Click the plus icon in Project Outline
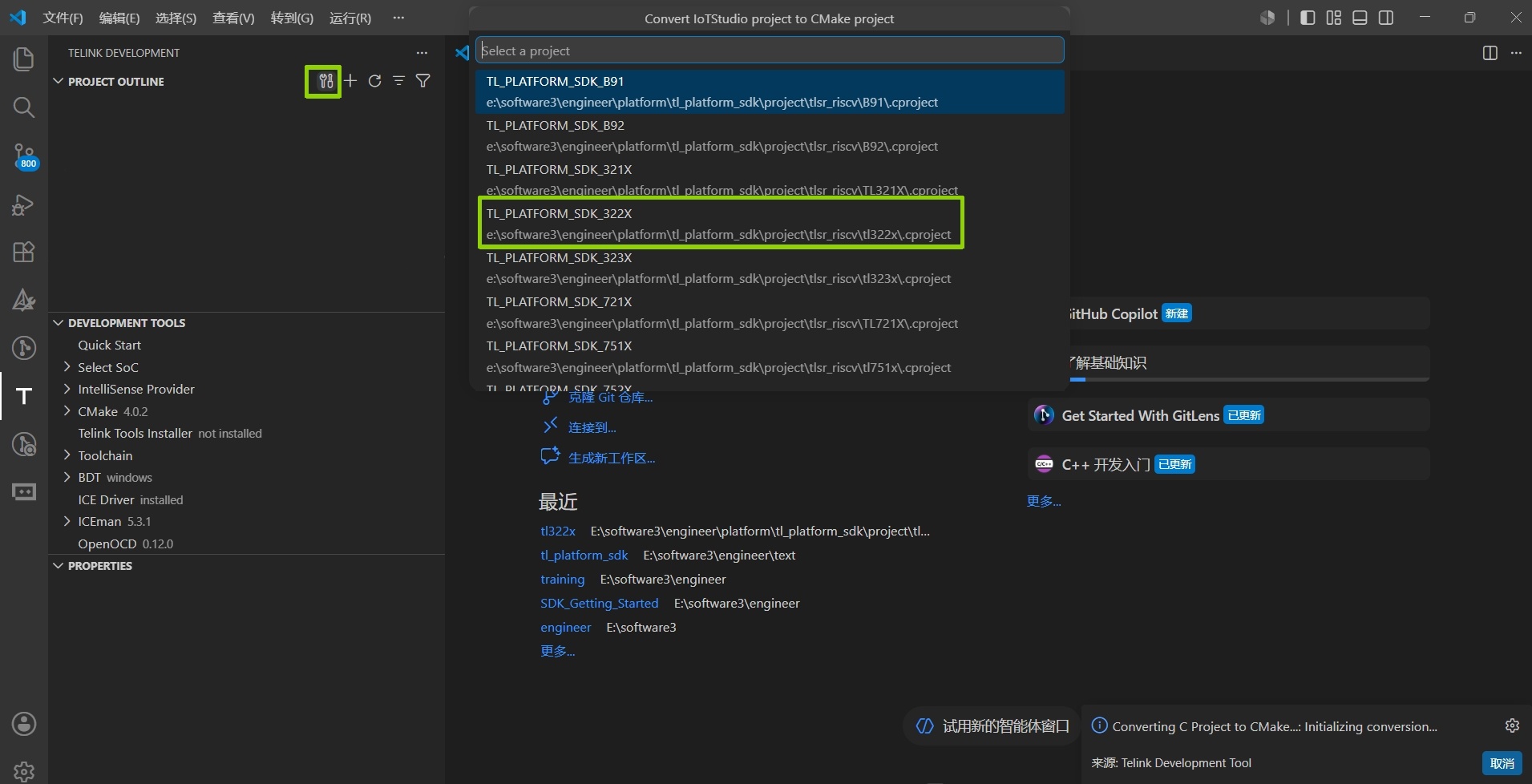The height and width of the screenshot is (784, 1532). coord(350,81)
